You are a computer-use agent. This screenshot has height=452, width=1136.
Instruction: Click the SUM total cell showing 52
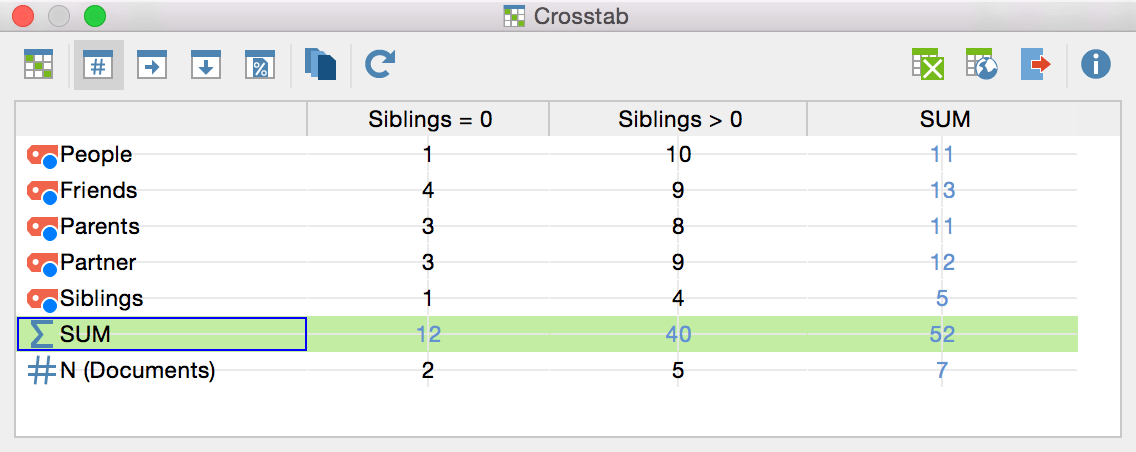(943, 334)
